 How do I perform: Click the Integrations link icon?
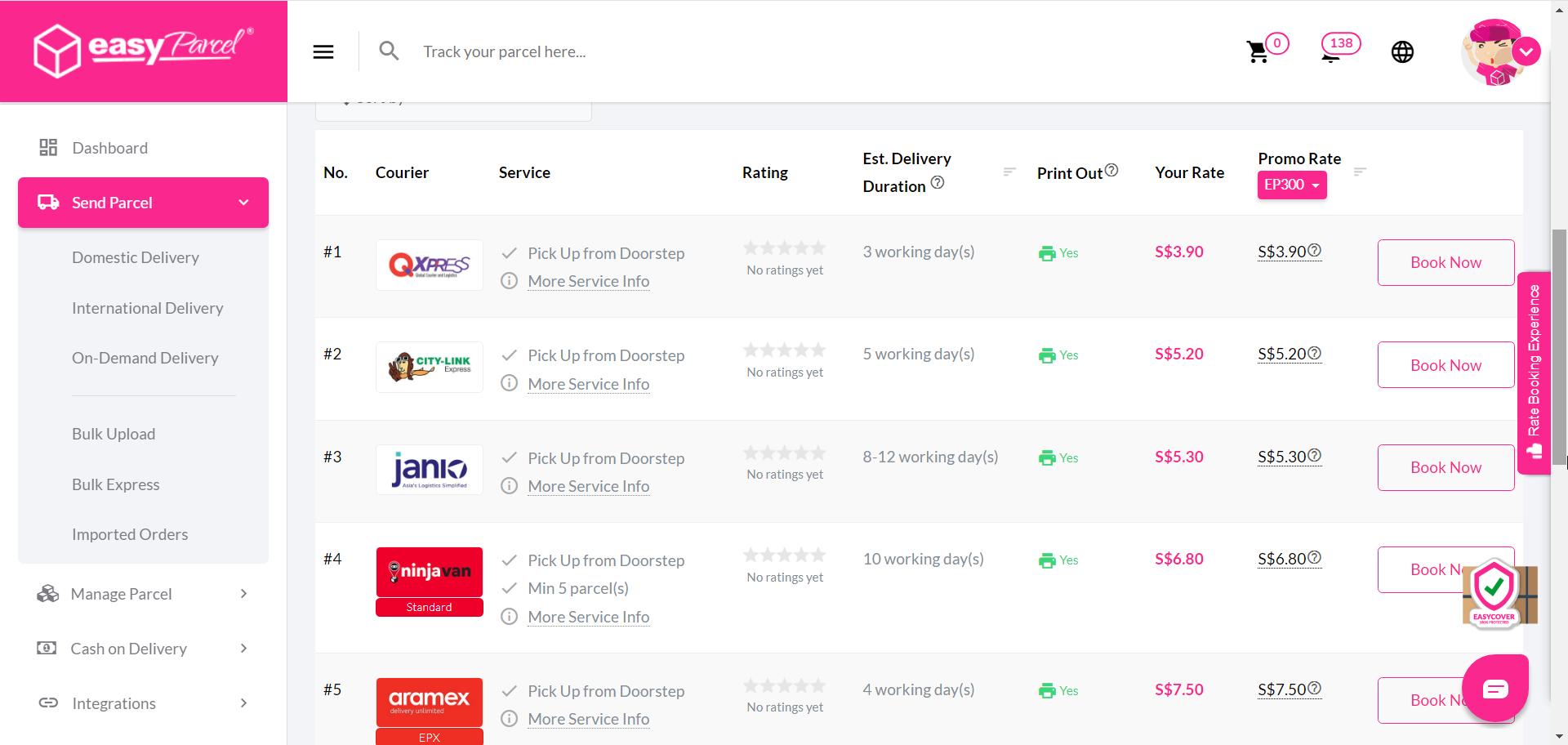(48, 703)
